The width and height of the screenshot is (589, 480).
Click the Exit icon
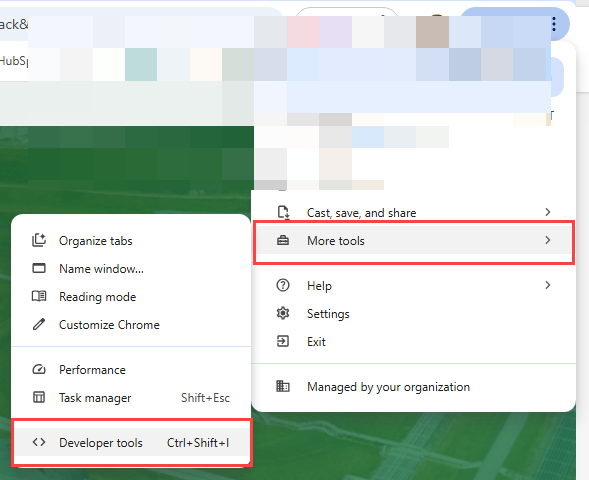[283, 341]
